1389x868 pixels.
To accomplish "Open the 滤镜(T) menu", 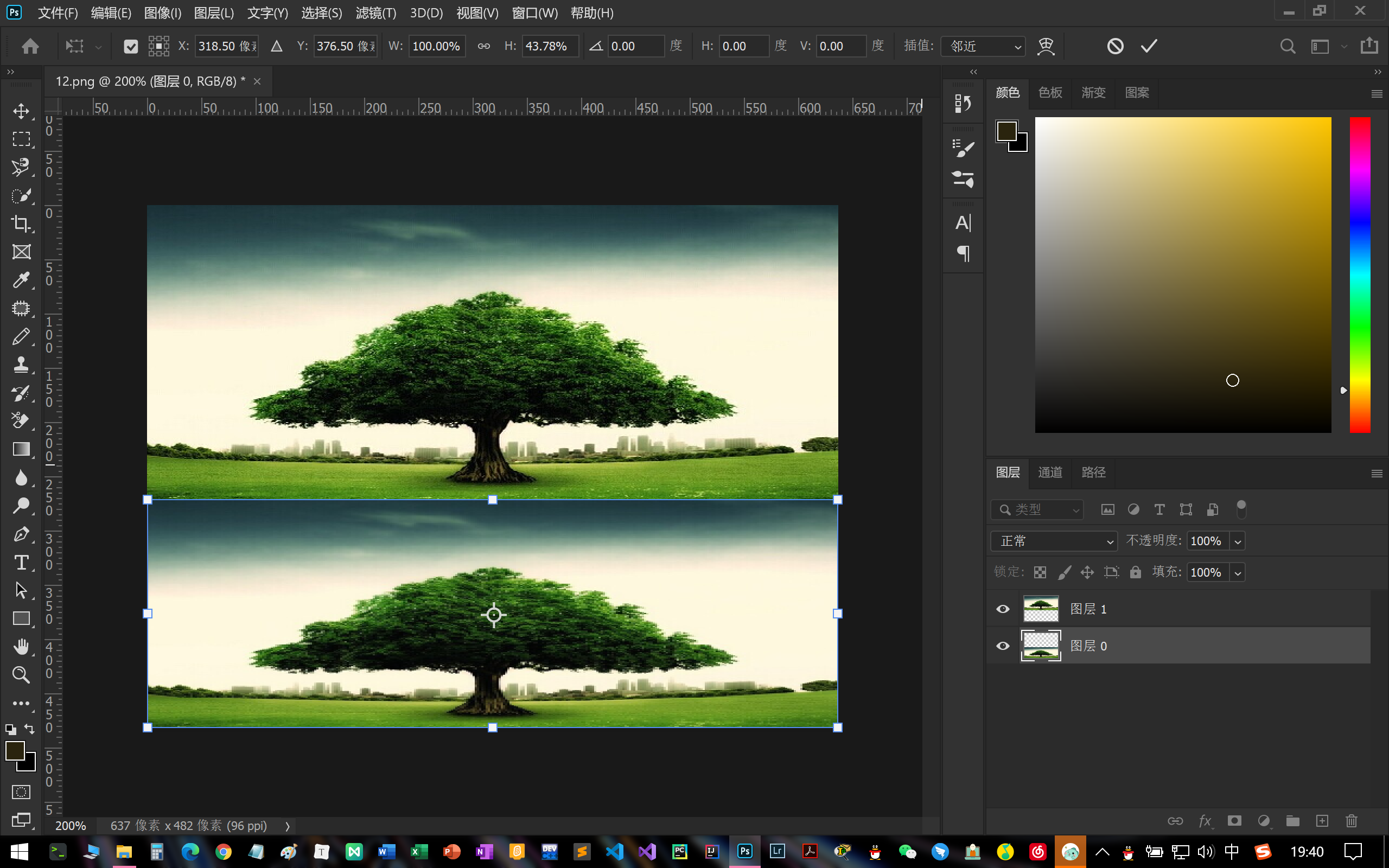I will click(x=376, y=12).
